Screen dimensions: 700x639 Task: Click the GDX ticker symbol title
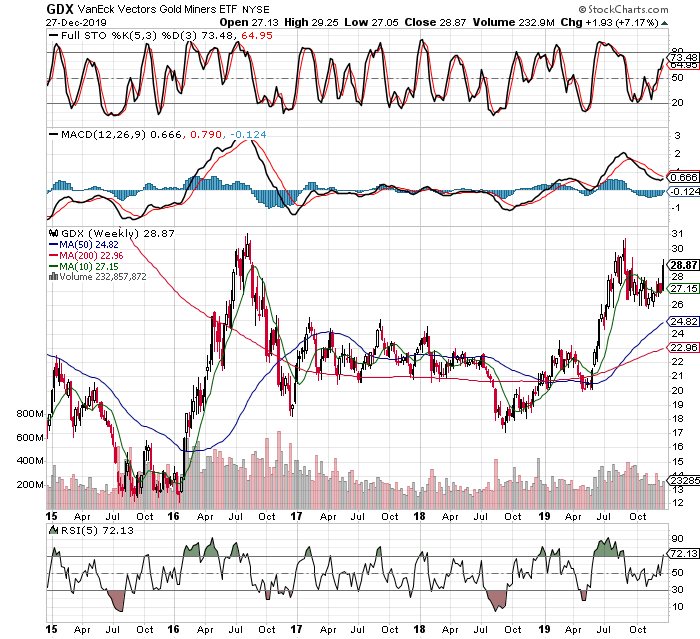(x=59, y=9)
